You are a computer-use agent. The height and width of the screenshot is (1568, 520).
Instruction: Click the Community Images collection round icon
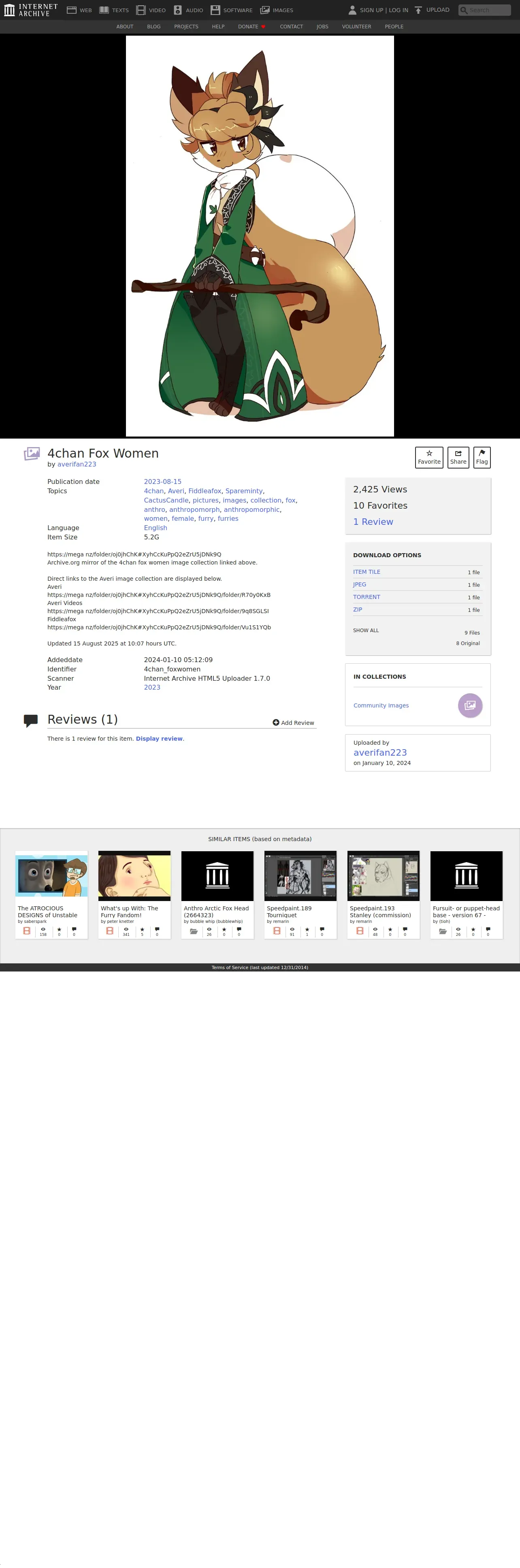470,705
